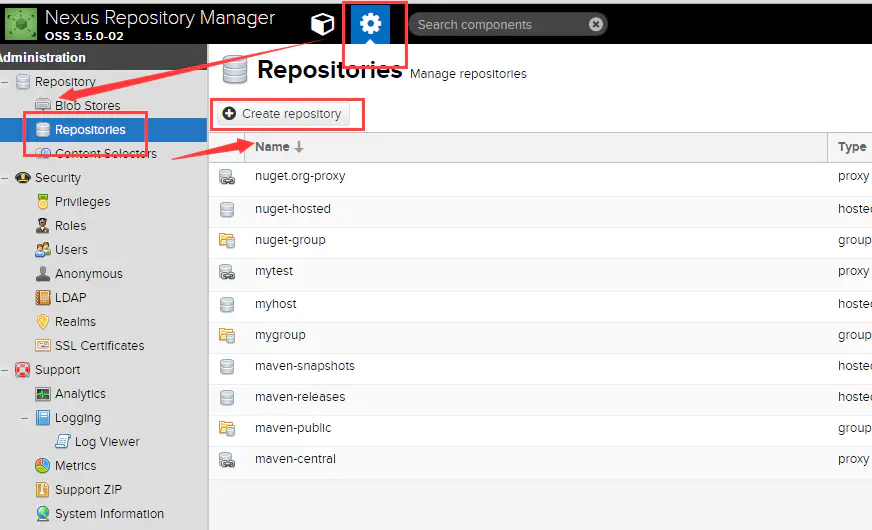This screenshot has width=872, height=530.
Task: Click the group folder icon beside maven-public
Action: click(x=227, y=428)
